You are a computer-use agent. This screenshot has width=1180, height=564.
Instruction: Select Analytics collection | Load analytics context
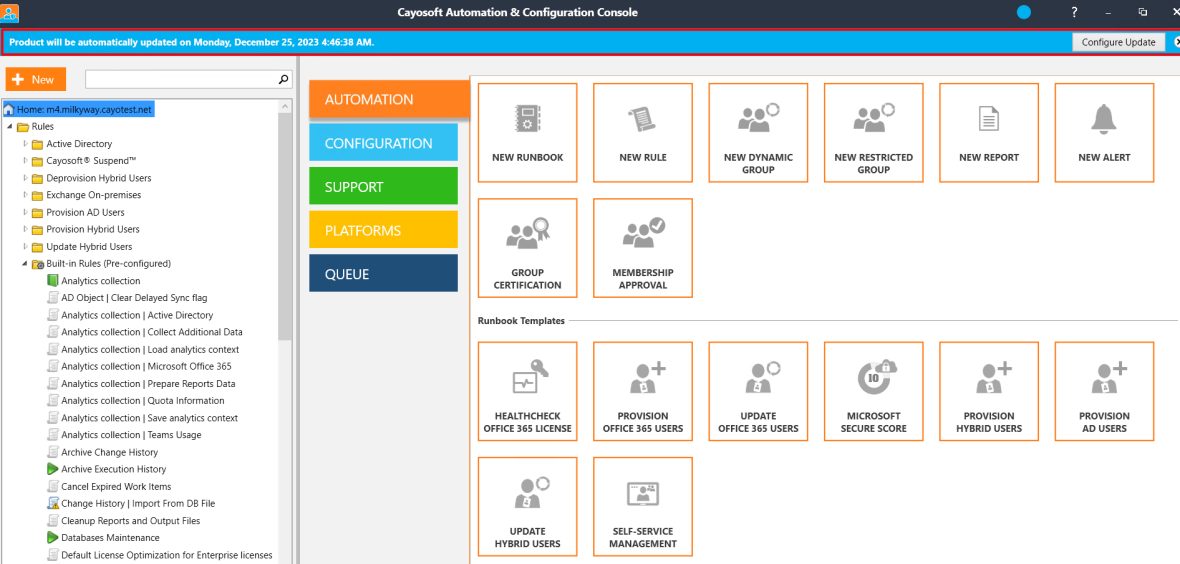pyautogui.click(x=150, y=349)
